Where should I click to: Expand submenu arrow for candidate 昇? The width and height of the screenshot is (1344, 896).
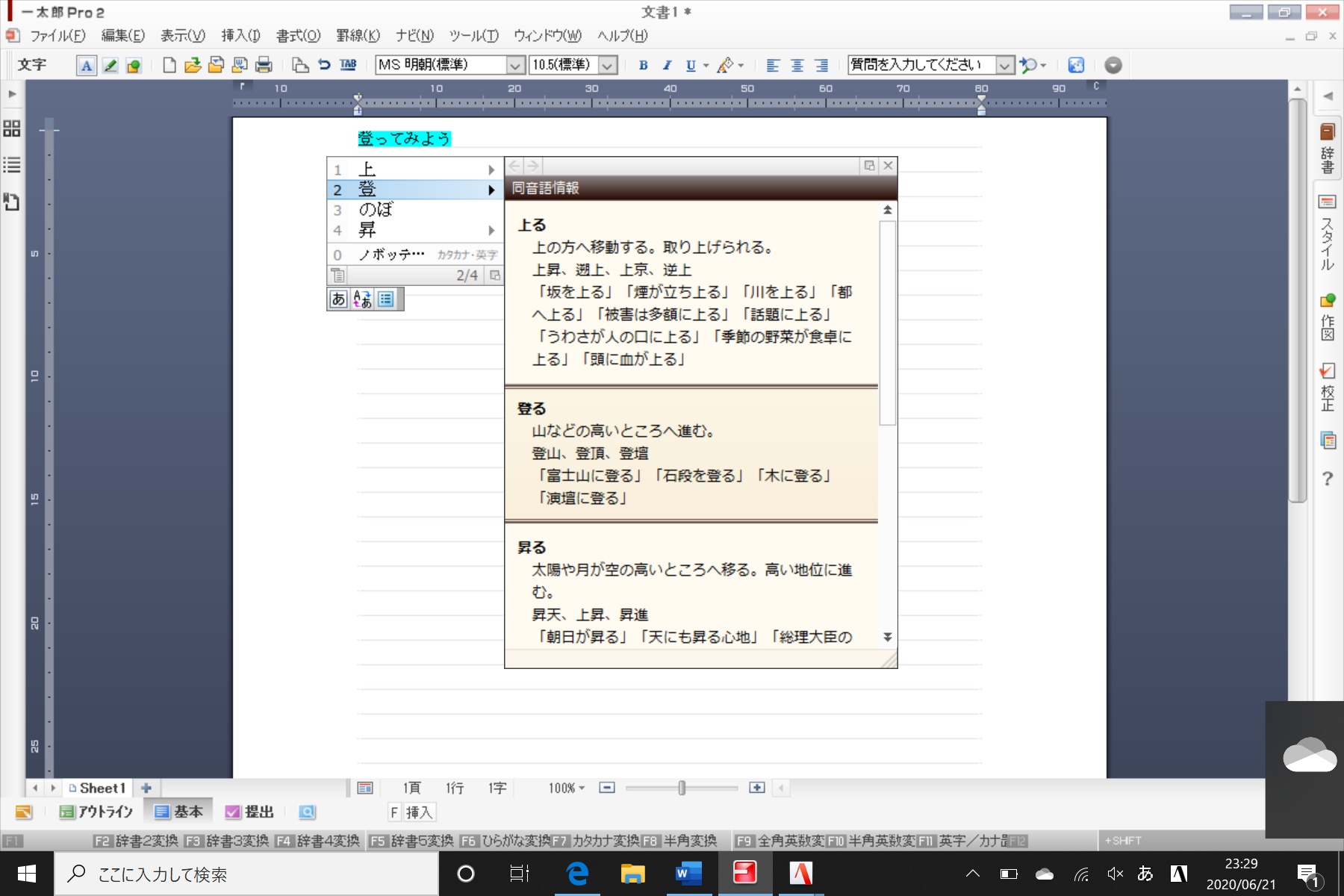pos(491,230)
